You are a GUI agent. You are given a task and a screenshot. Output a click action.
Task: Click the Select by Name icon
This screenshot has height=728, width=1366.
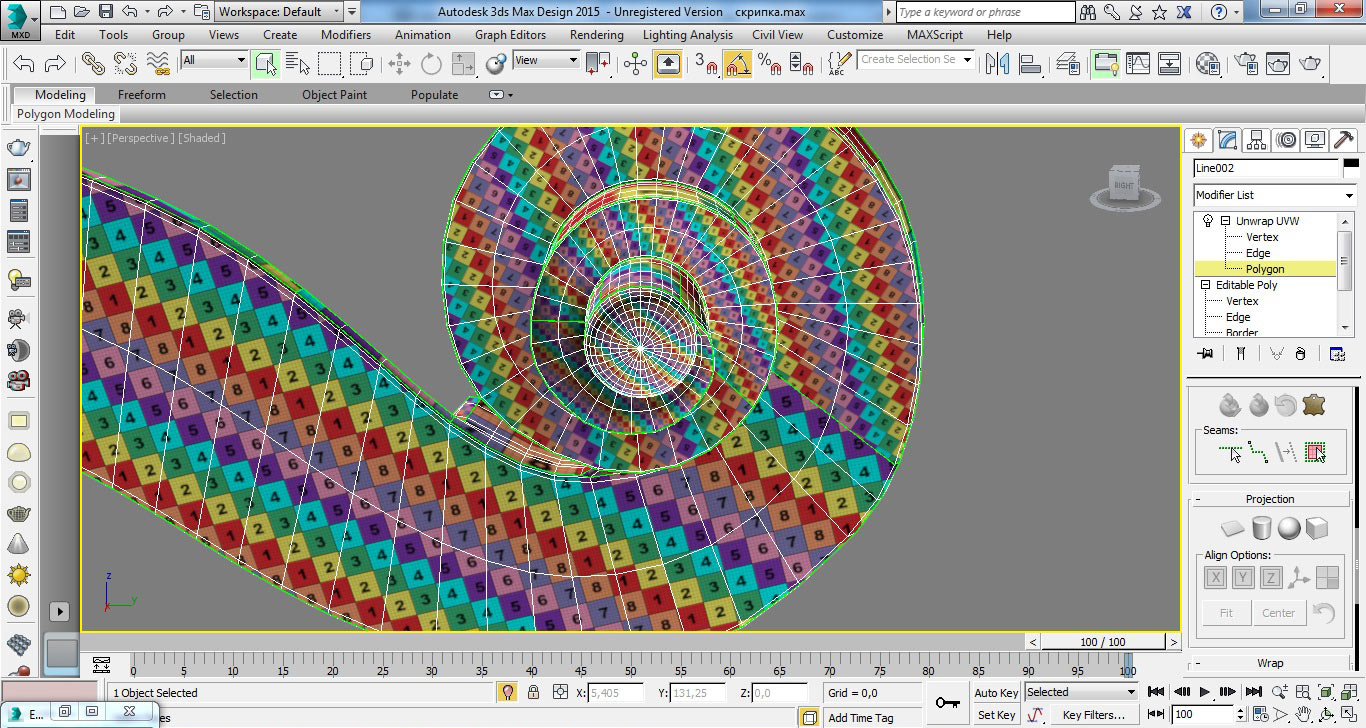(298, 64)
